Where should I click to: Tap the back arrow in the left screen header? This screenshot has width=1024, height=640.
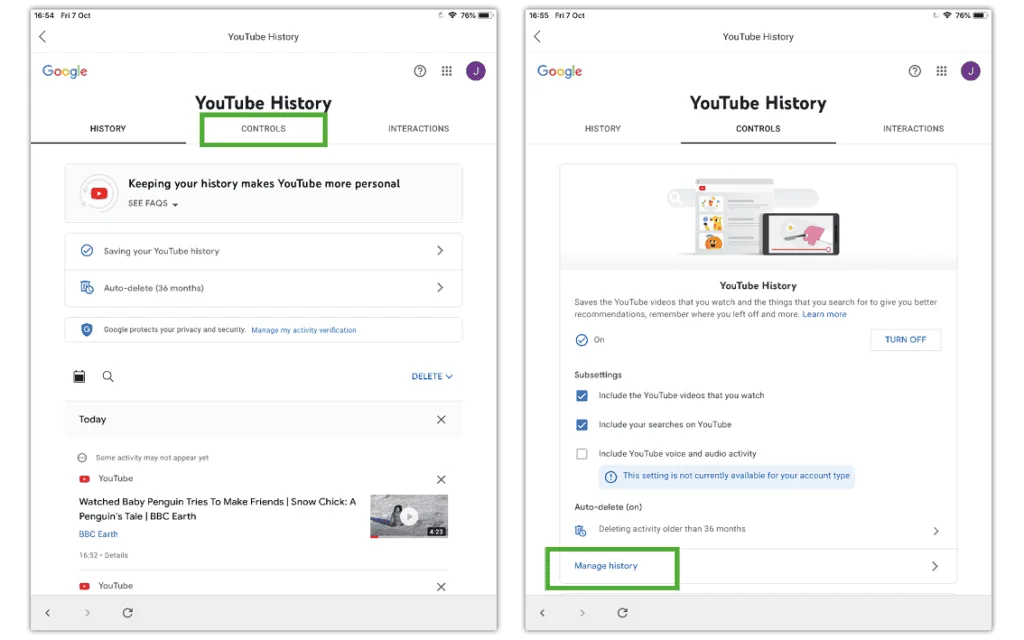point(42,37)
